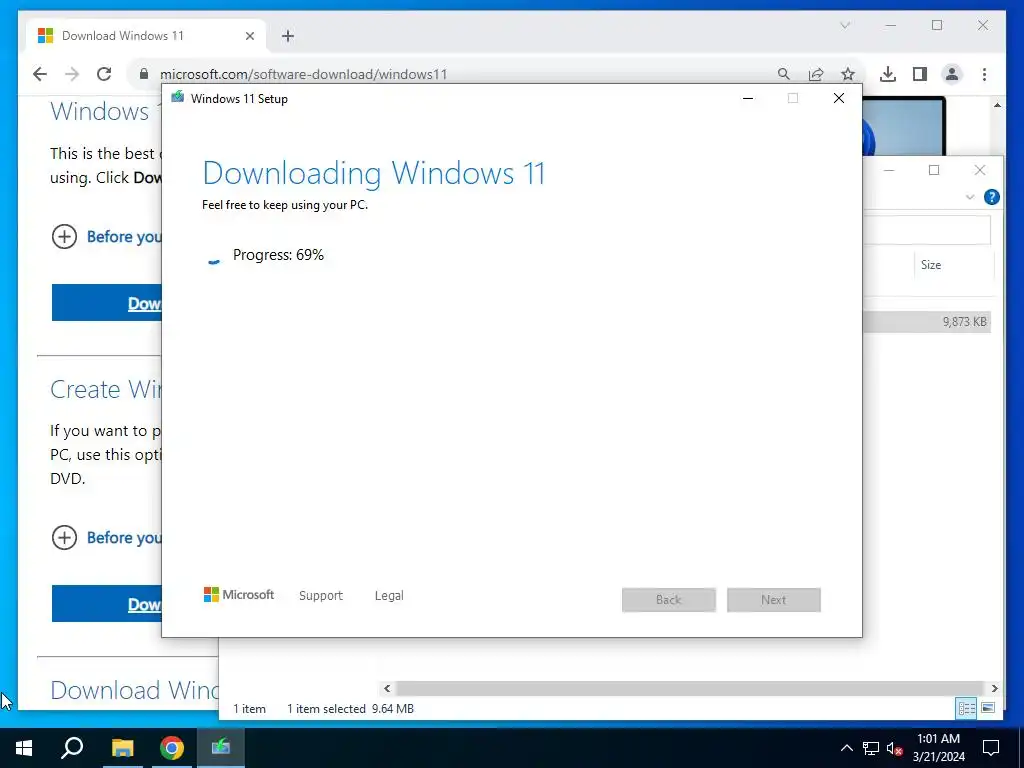This screenshot has width=1024, height=768.
Task: Open the Legal link
Action: pyautogui.click(x=389, y=596)
